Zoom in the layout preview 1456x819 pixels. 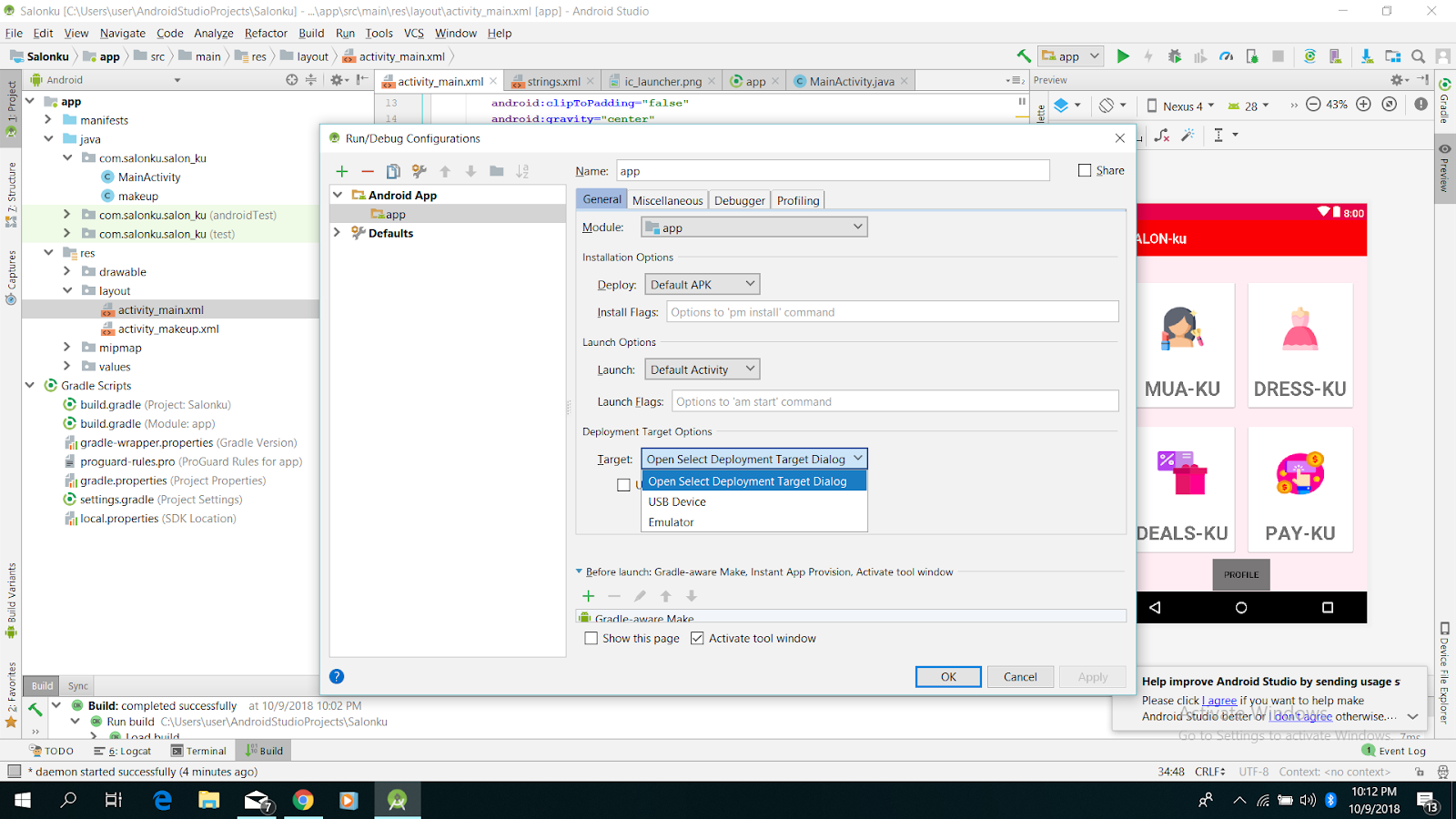[x=1363, y=105]
